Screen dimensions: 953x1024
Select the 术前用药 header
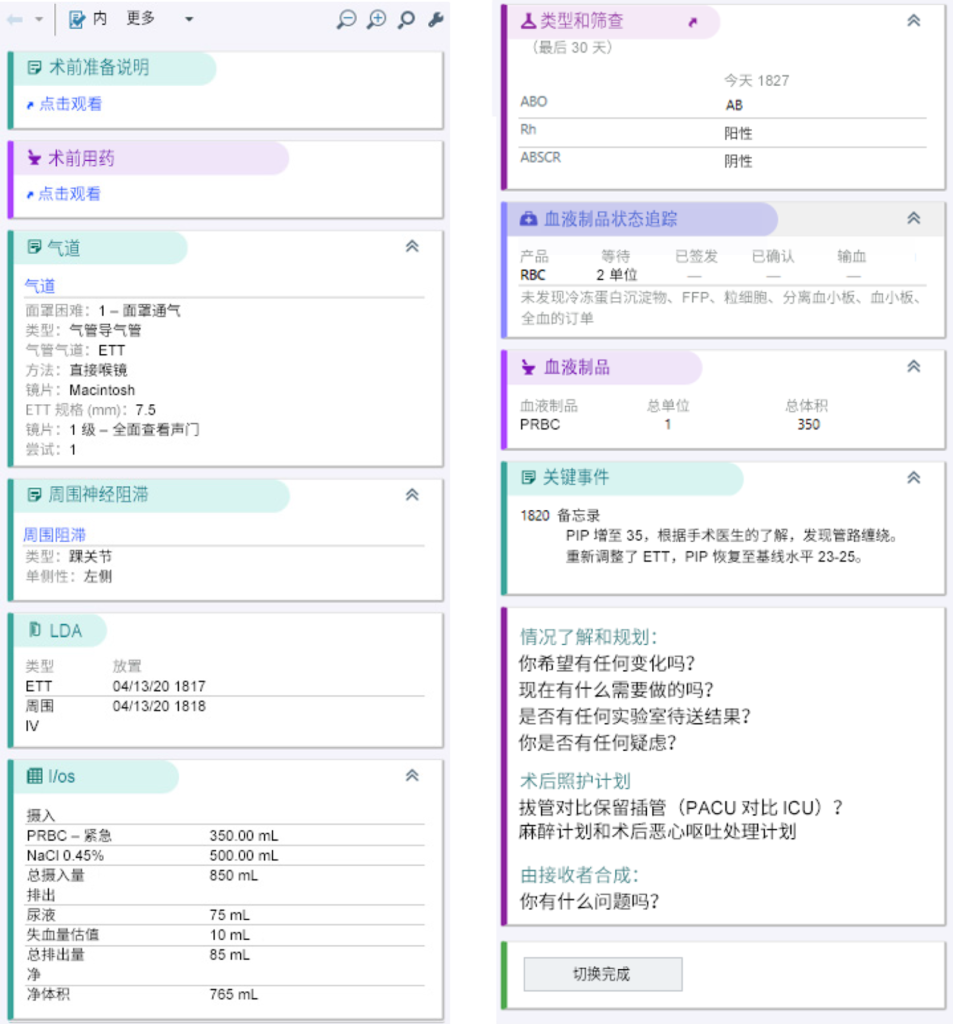pos(81,157)
